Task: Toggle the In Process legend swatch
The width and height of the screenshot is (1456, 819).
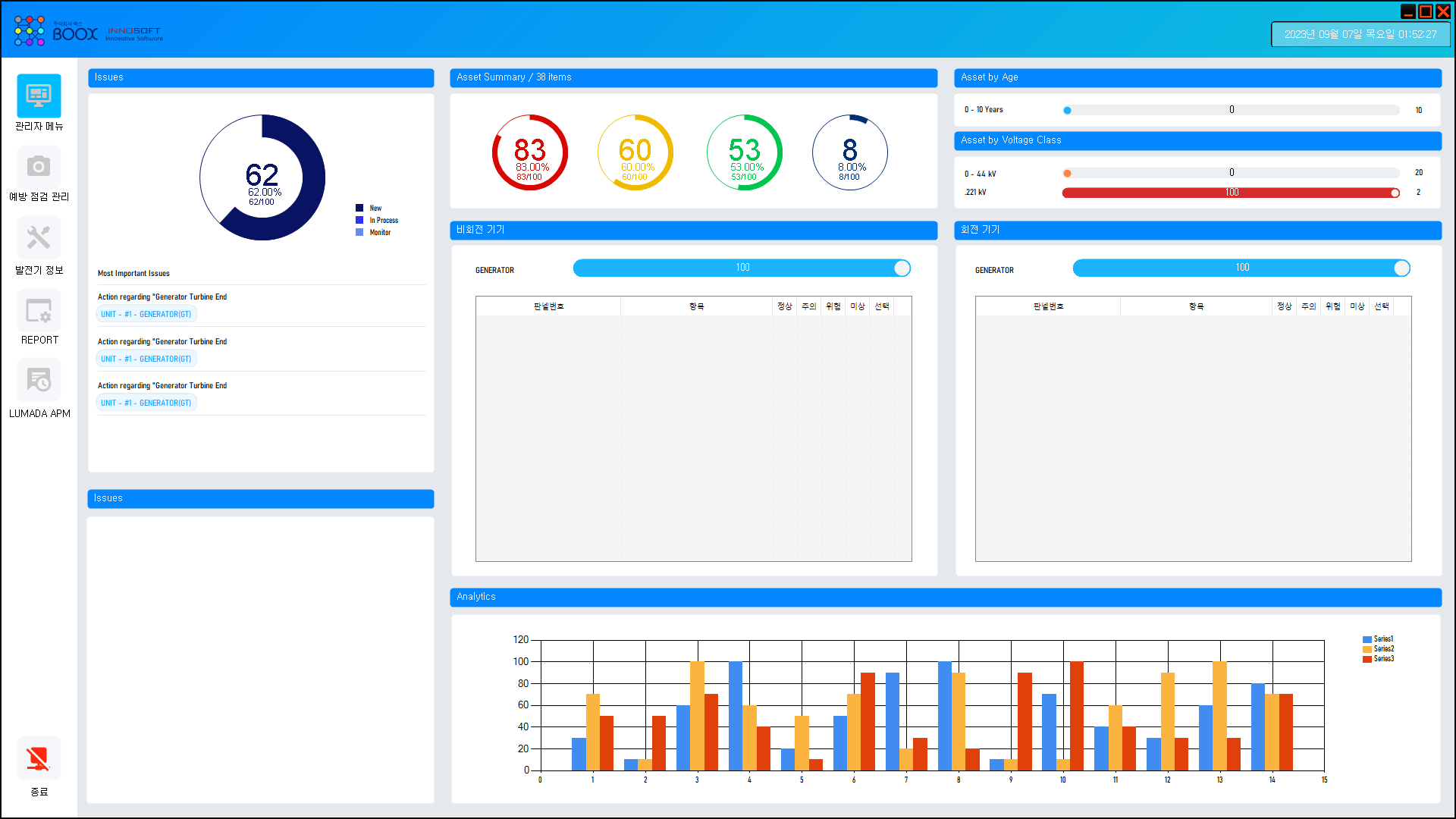Action: pos(359,220)
